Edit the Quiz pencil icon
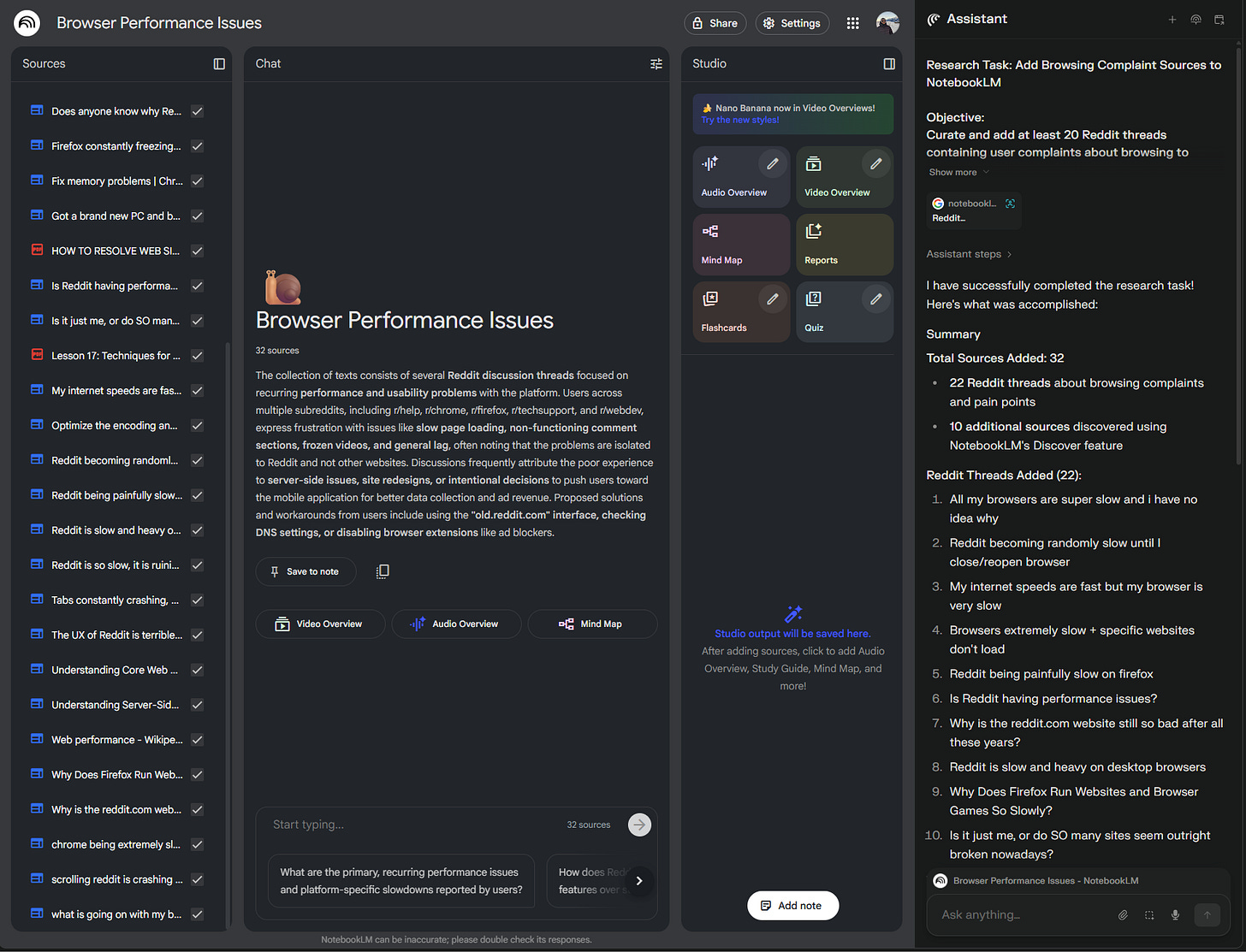This screenshot has width=1246, height=952. [876, 299]
